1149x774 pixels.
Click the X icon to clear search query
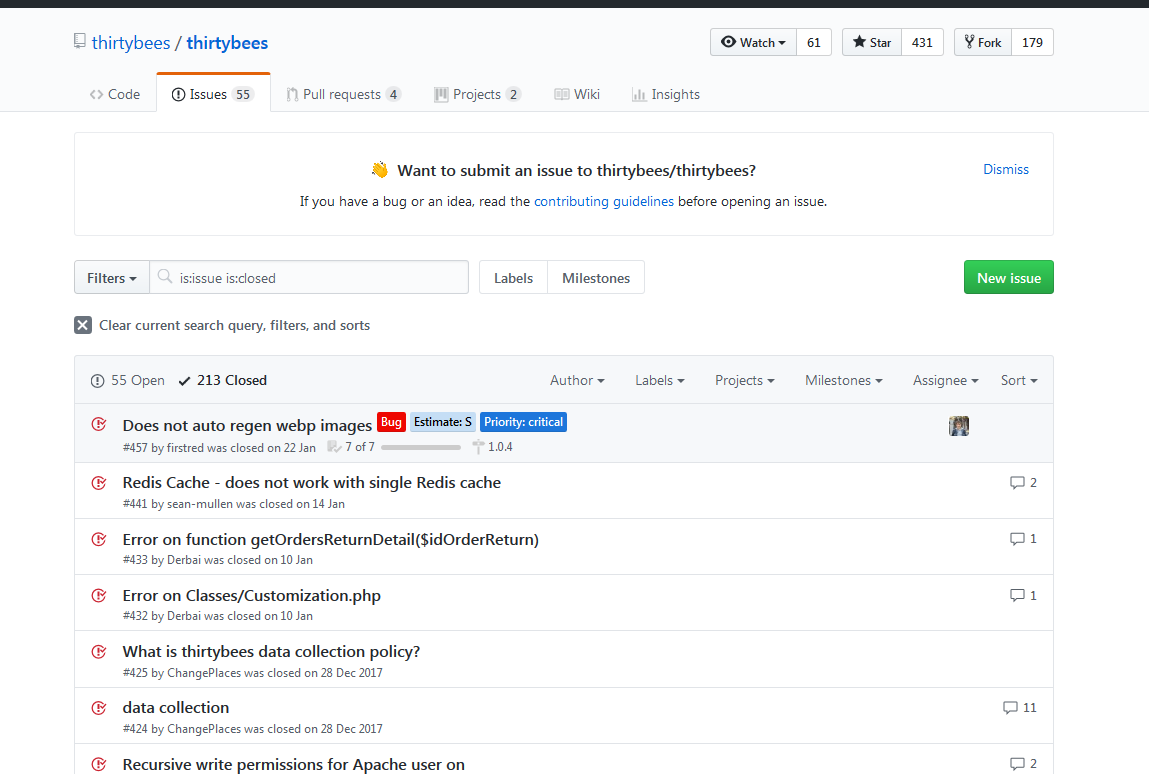point(83,325)
